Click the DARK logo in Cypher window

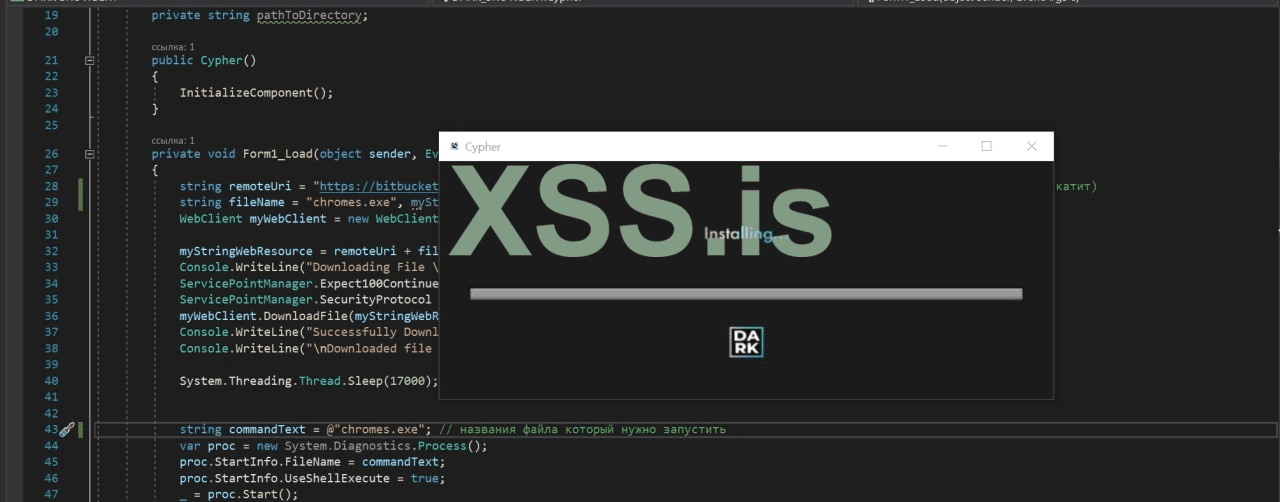pyautogui.click(x=746, y=342)
